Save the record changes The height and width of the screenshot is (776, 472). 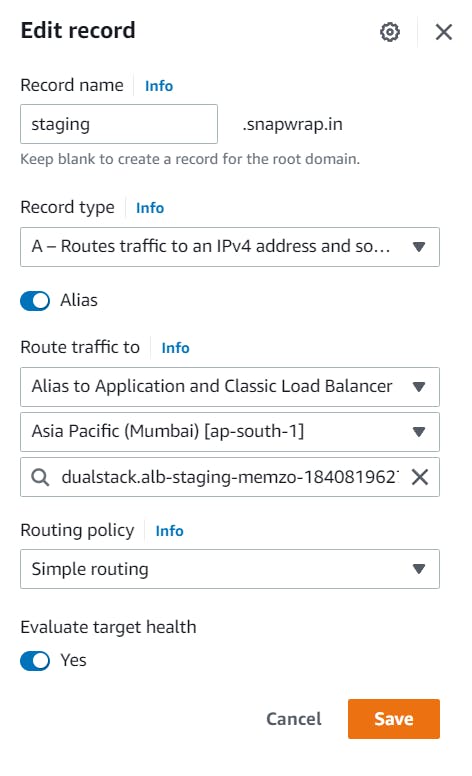(x=393, y=719)
